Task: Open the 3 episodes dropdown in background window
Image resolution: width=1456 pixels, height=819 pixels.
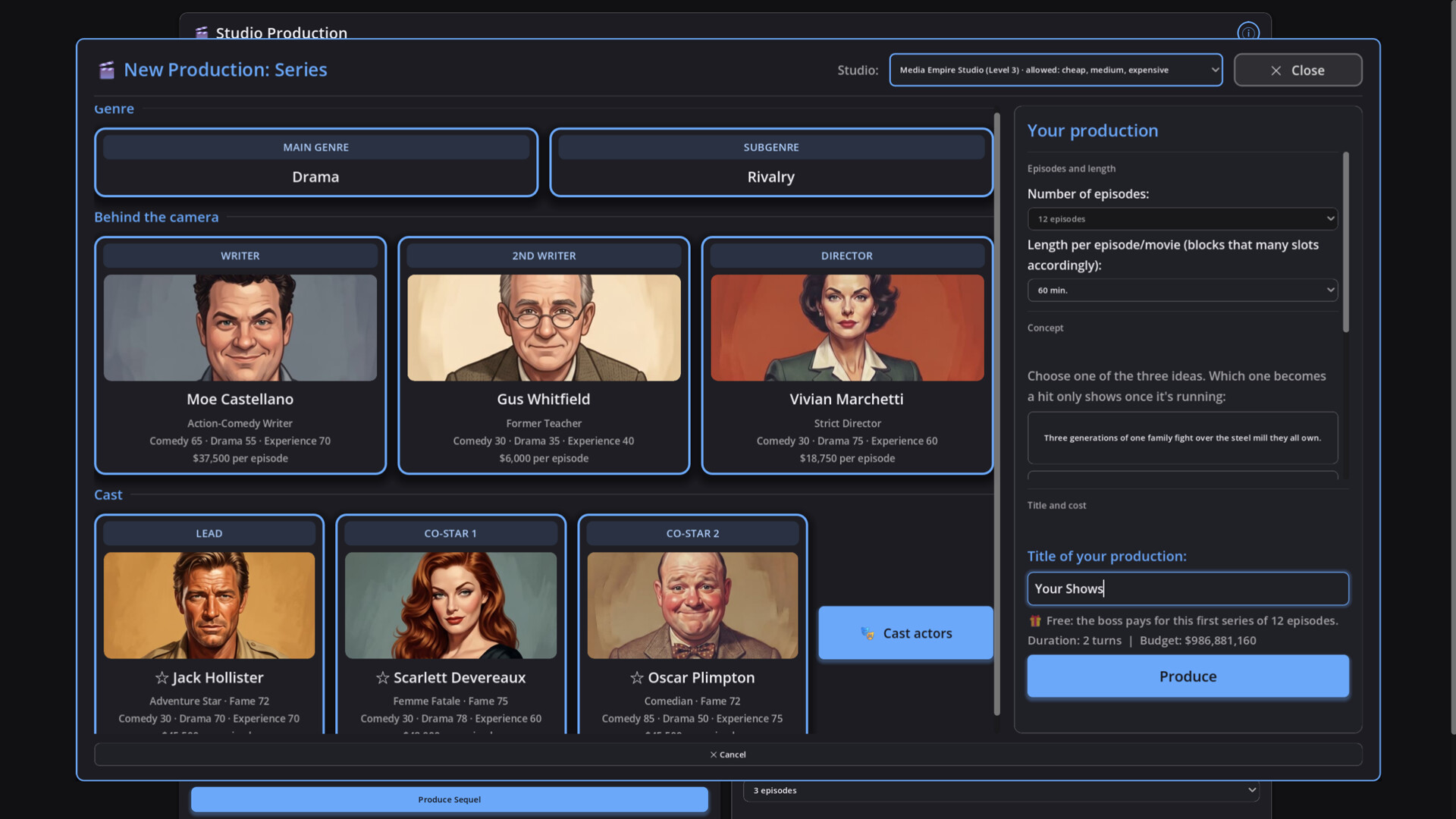Action: pos(1001,790)
